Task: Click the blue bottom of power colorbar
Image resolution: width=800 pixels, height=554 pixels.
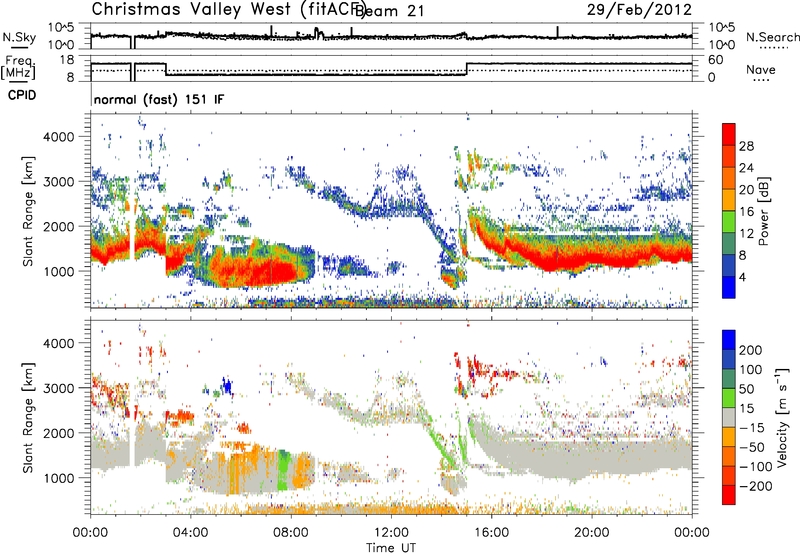Action: tap(729, 287)
